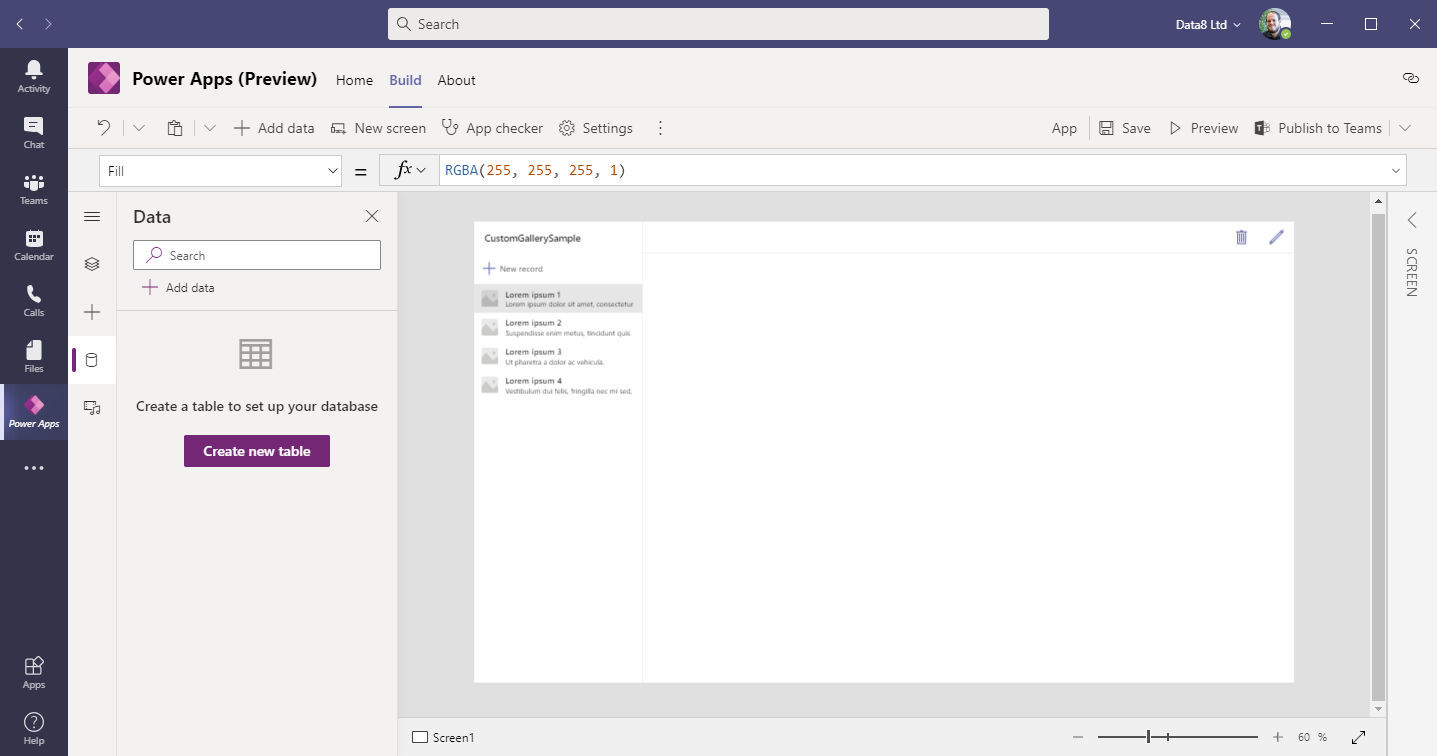Expand the SCREEN properties pane
This screenshot has height=756, width=1437.
1412,220
